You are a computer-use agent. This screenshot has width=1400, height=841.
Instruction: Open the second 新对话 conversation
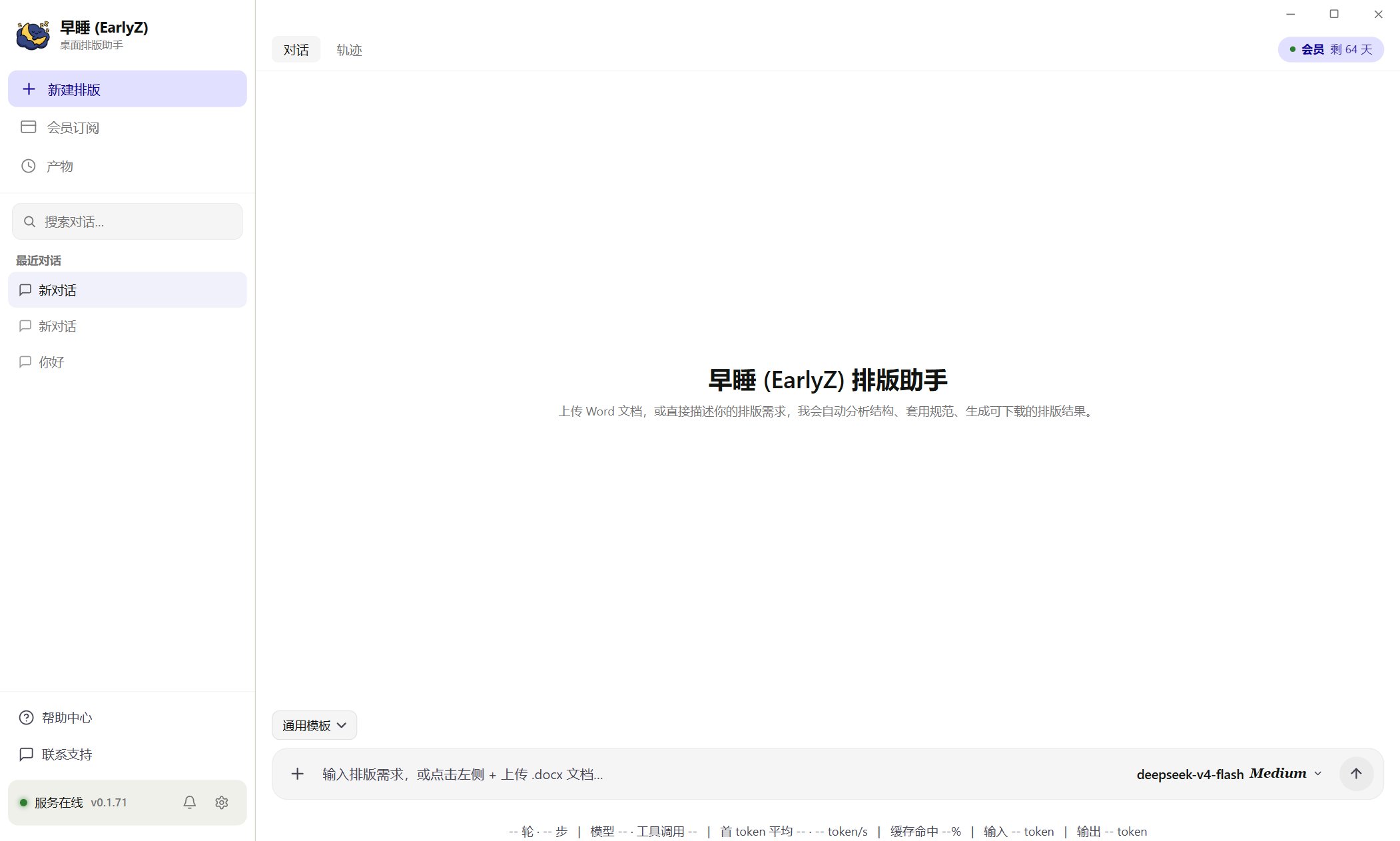point(127,326)
